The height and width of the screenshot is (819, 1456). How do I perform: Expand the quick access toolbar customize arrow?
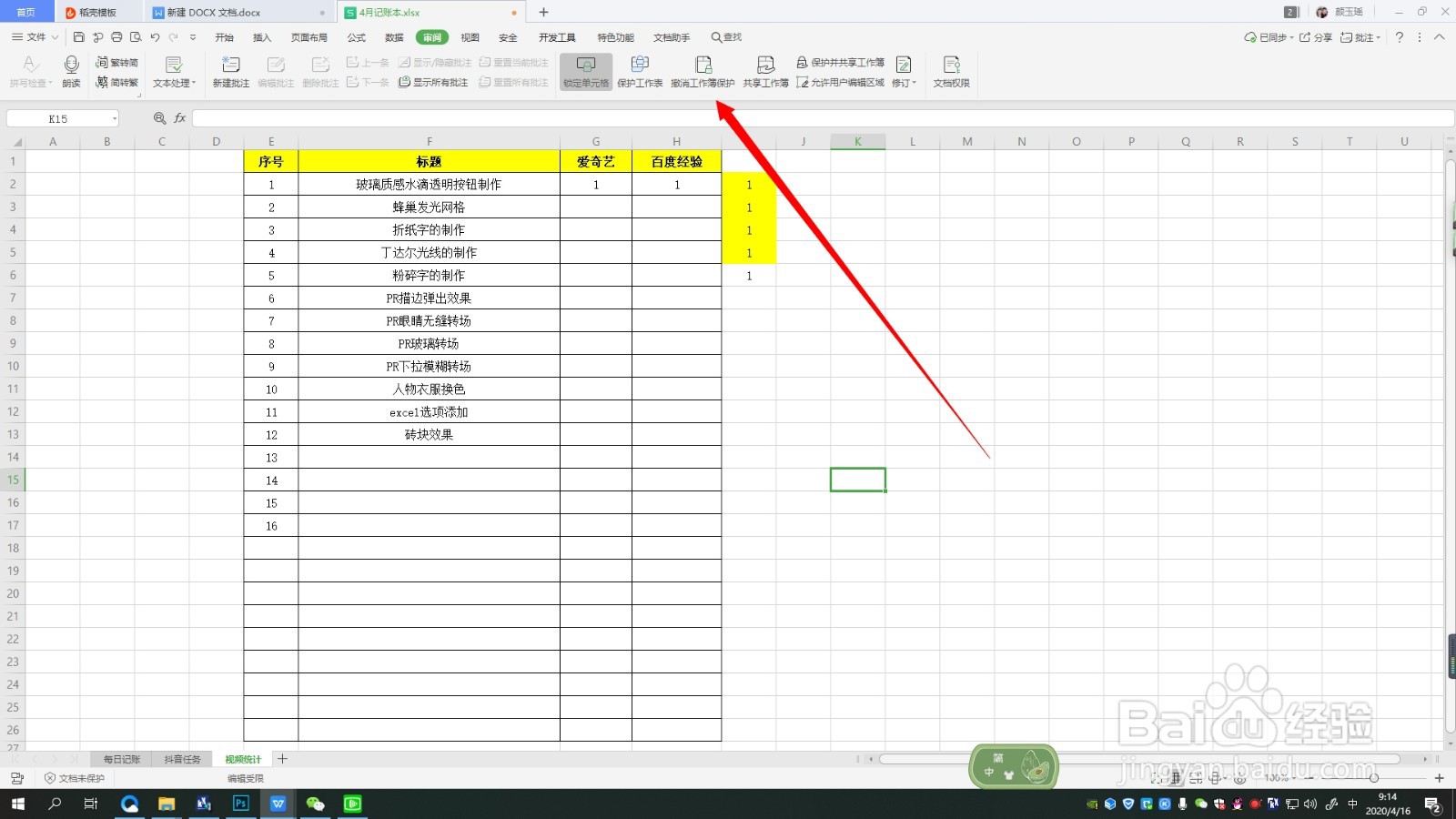pos(193,37)
